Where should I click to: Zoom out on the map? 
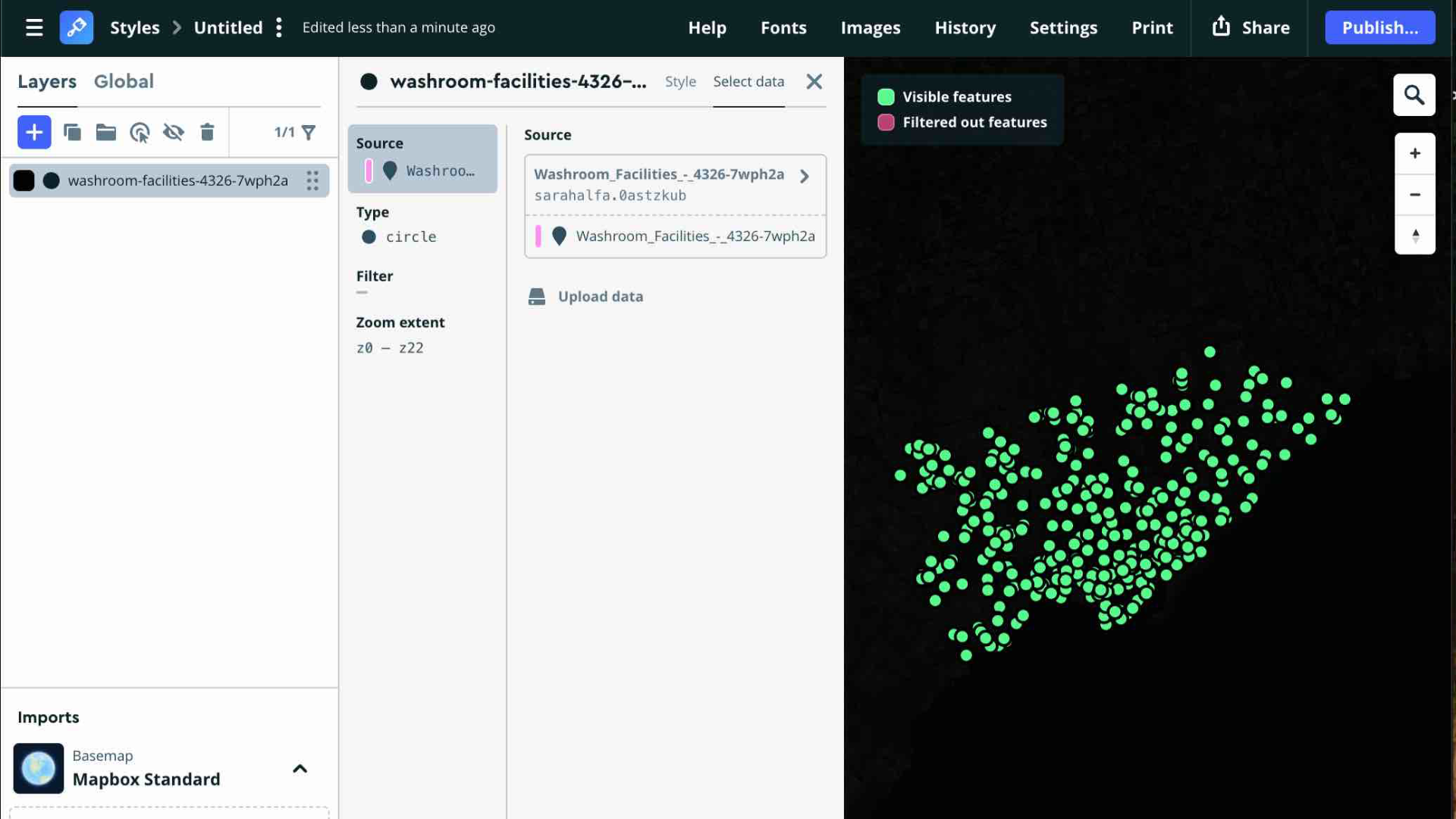[x=1415, y=195]
